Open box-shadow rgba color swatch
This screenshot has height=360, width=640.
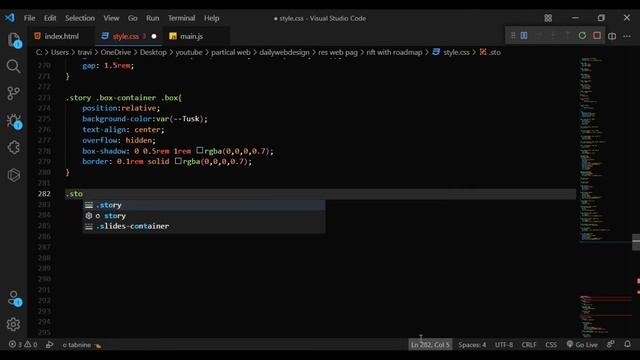coord(200,151)
